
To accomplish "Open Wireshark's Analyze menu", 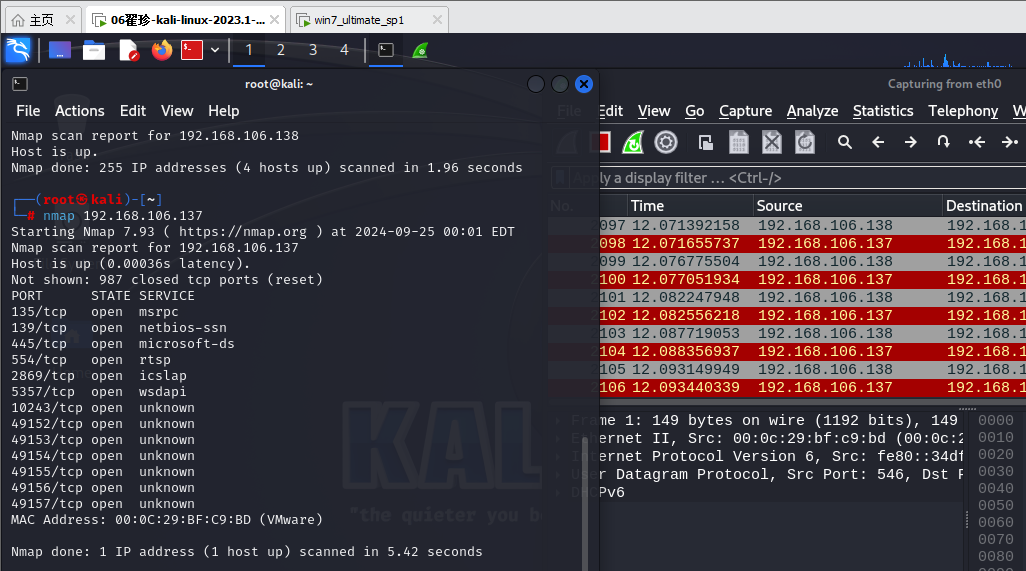I will click(813, 111).
